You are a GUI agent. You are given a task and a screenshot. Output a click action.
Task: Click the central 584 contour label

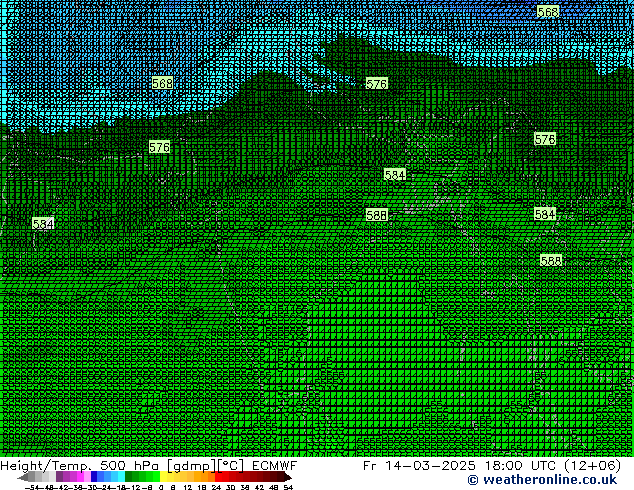click(x=395, y=175)
